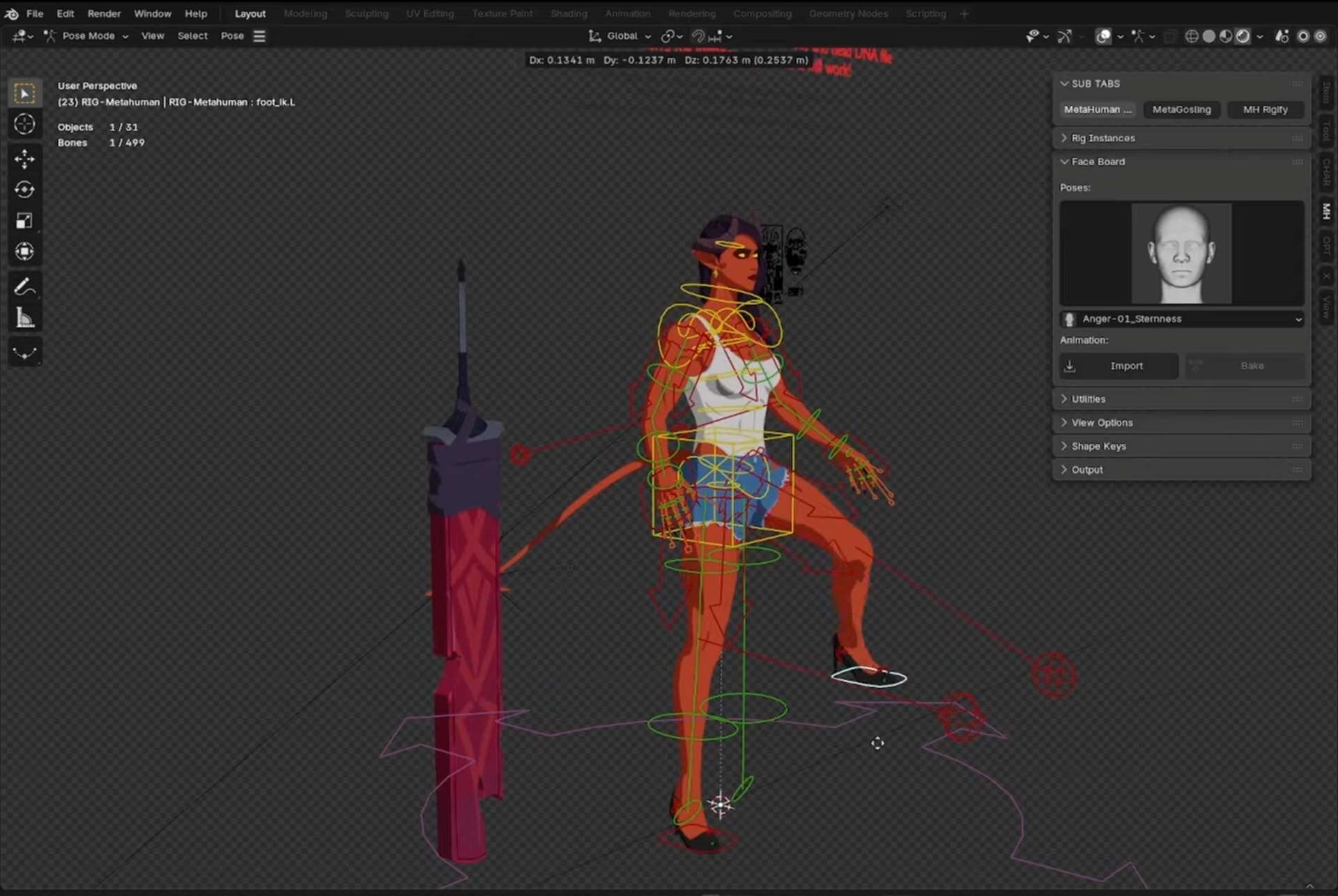Expand the Shape Keys panel
Viewport: 1338px width, 896px height.
click(1098, 446)
